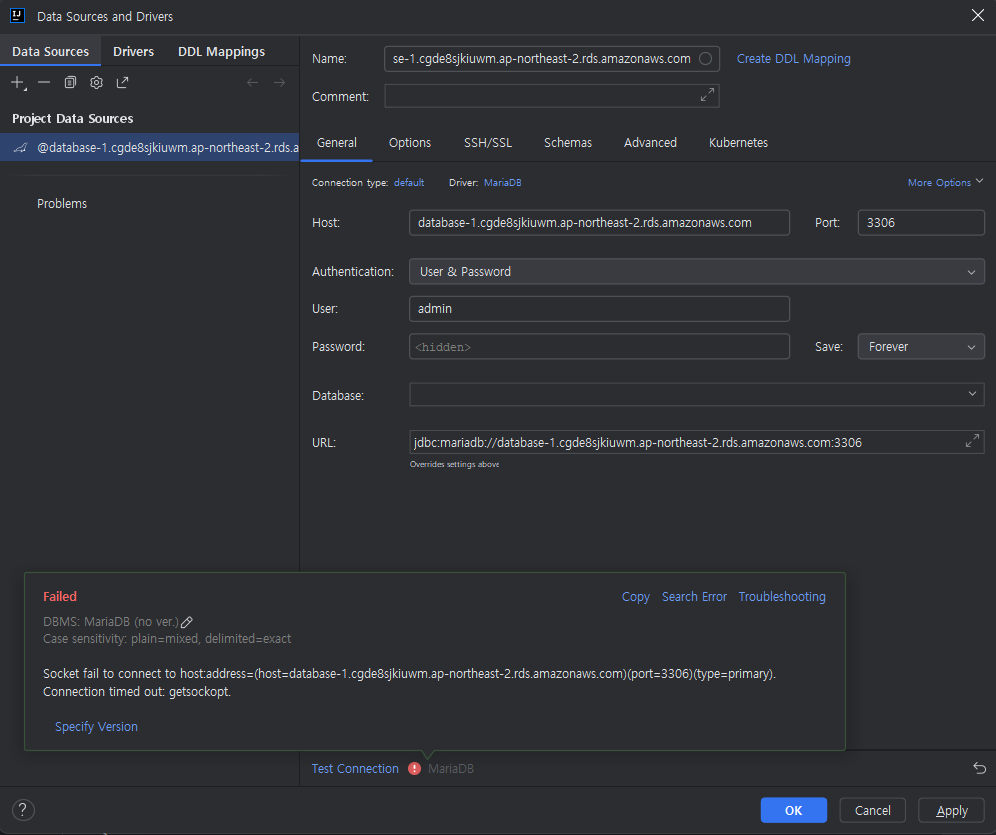Open data source properties gear icon
Screen dimensions: 996x835
coord(96,83)
